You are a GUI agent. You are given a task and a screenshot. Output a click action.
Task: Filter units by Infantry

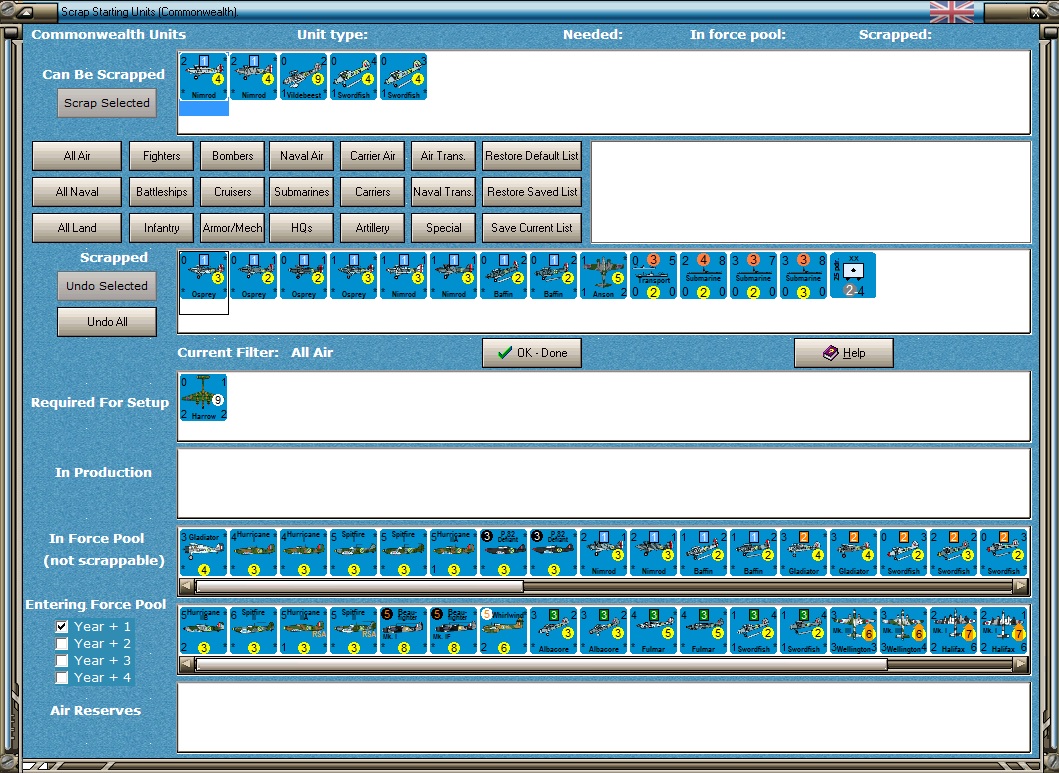coord(161,228)
